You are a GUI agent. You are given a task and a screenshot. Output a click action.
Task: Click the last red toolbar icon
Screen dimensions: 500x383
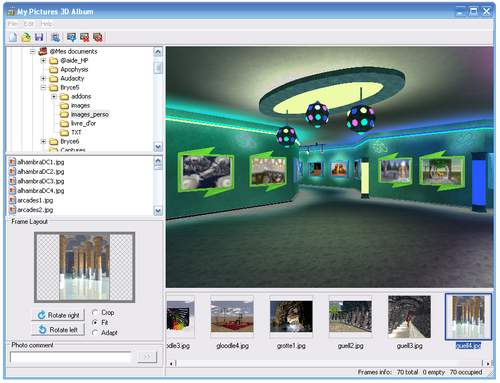click(98, 37)
